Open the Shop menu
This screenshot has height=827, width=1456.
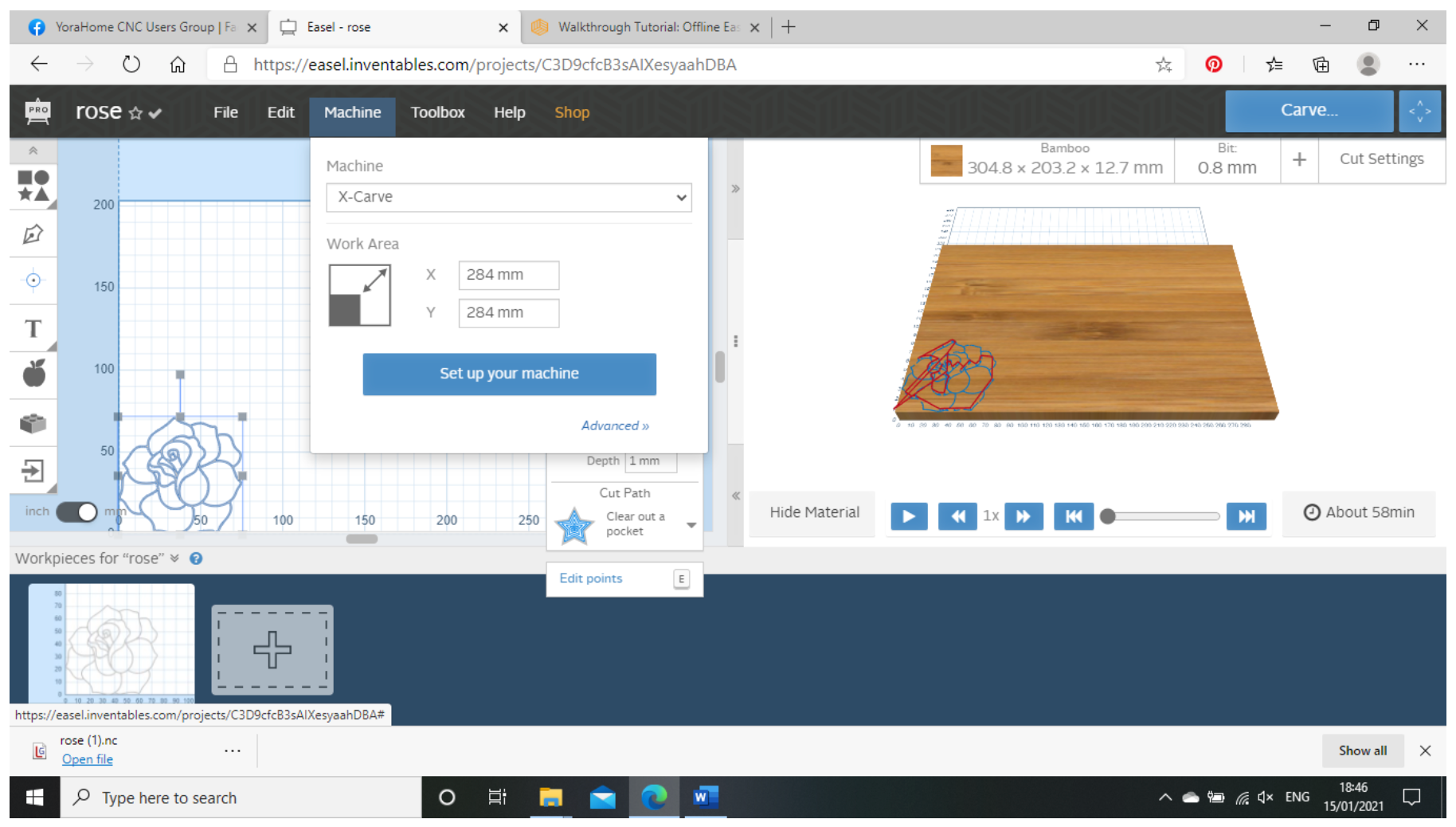pyautogui.click(x=572, y=112)
